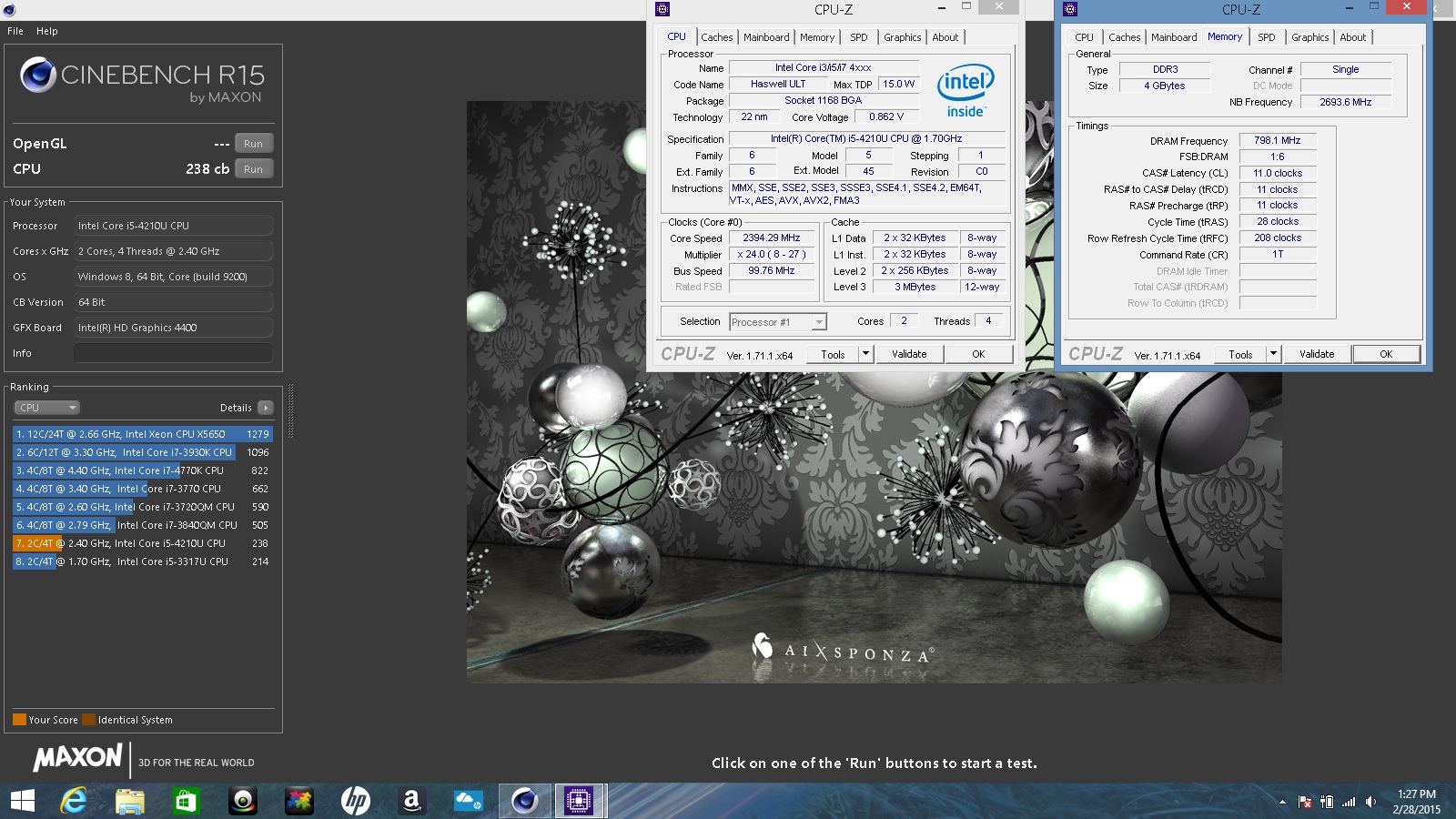
Task: Open the Windows Start button
Action: (23, 801)
